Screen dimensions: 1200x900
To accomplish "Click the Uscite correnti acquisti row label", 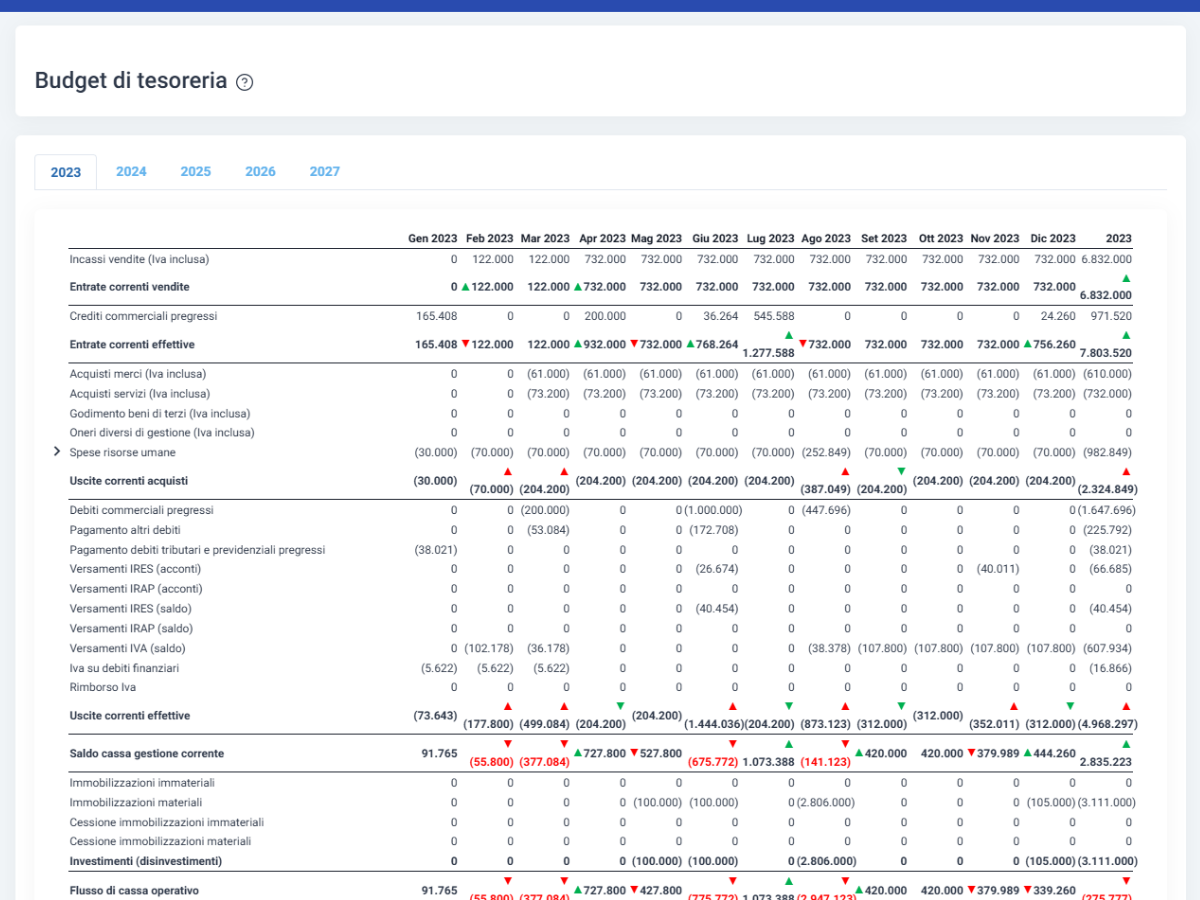I will (129, 481).
